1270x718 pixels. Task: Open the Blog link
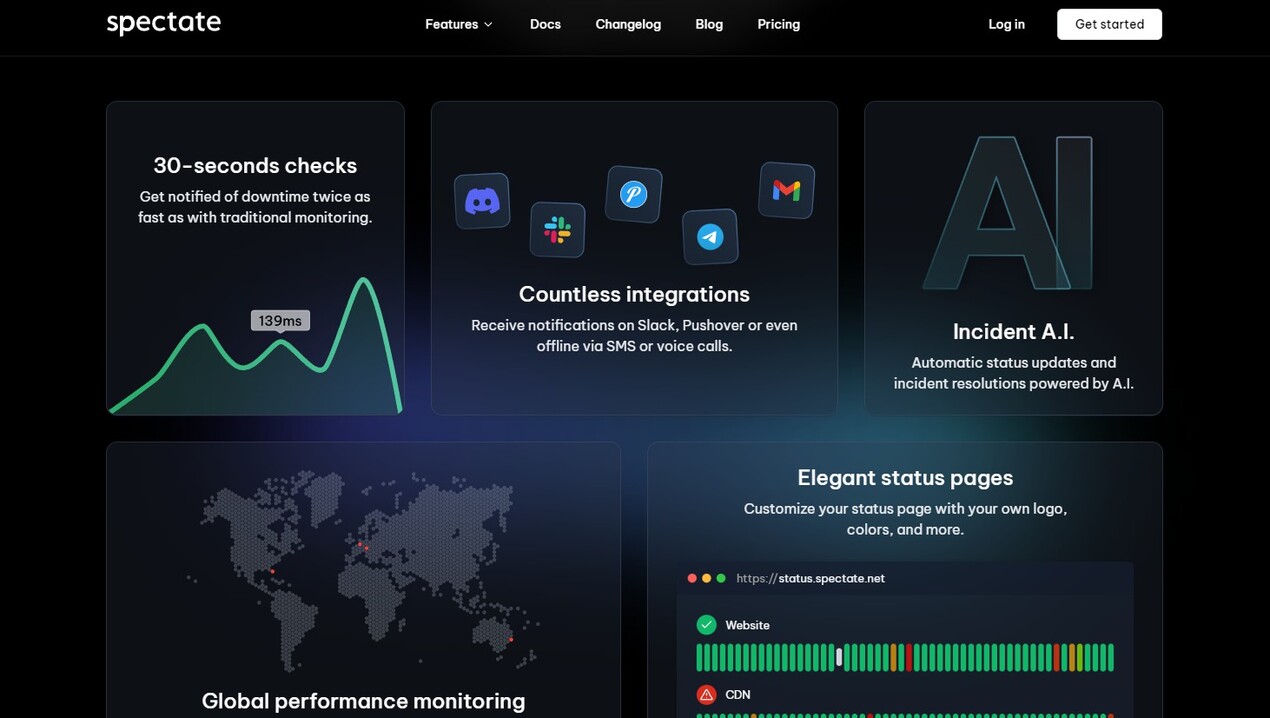coord(709,24)
